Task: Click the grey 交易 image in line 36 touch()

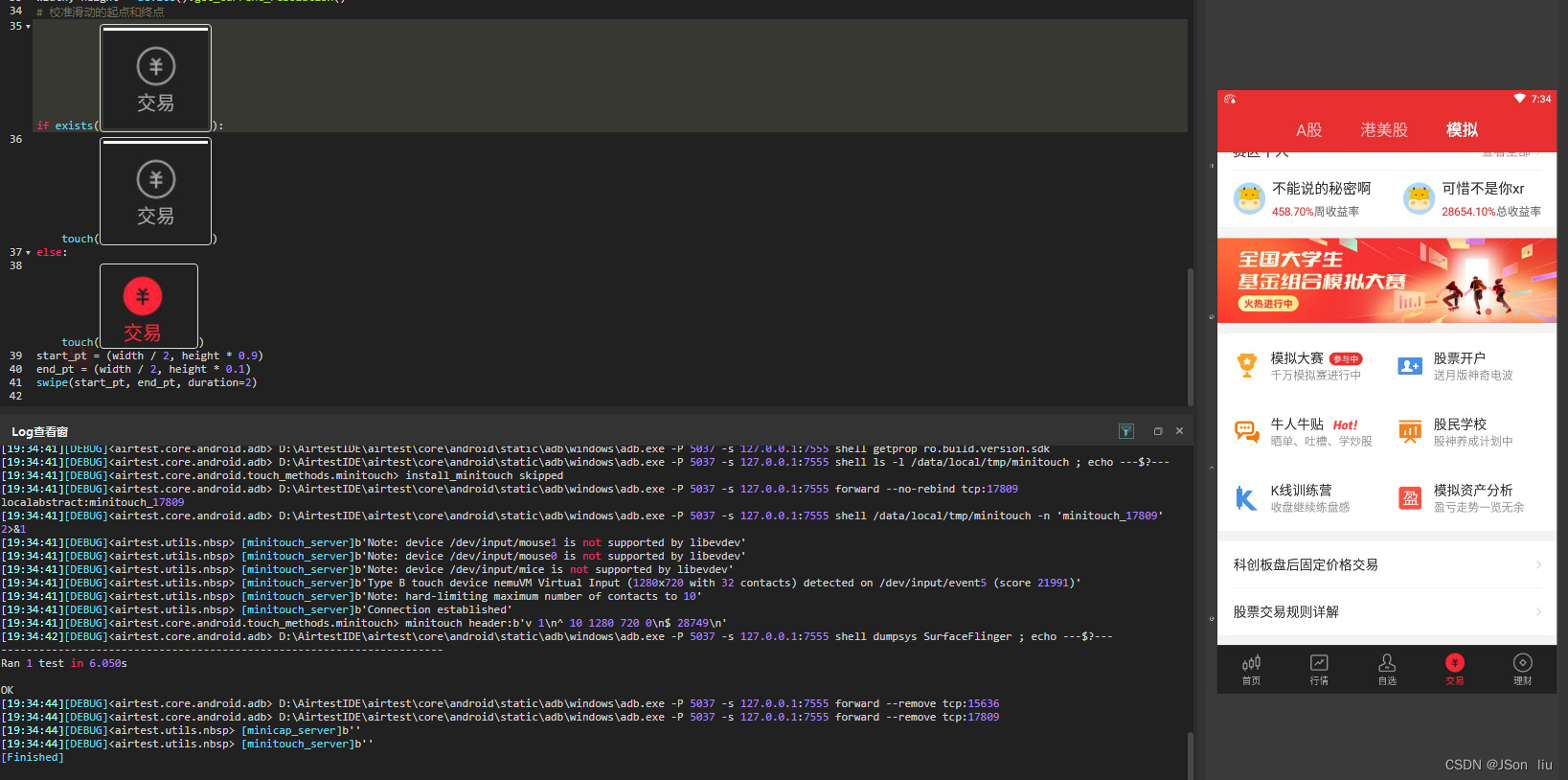Action: 155,191
